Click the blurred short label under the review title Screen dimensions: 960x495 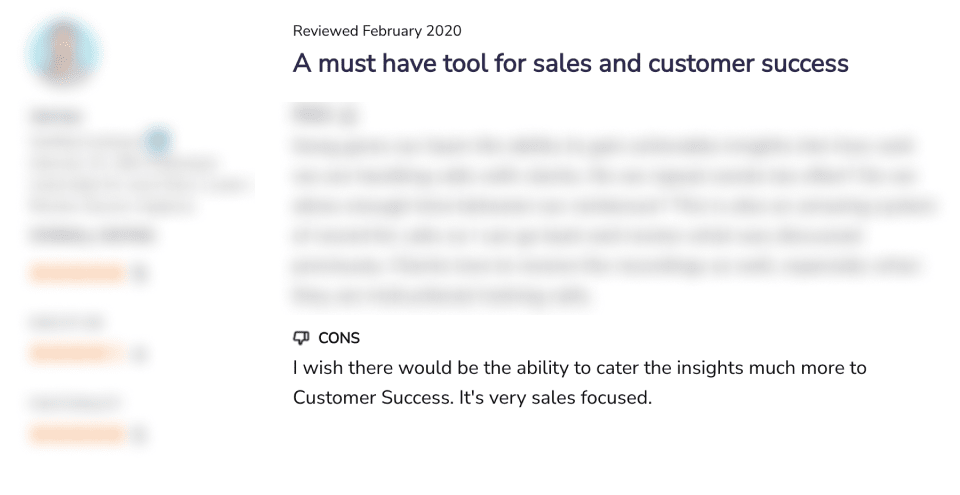click(324, 115)
